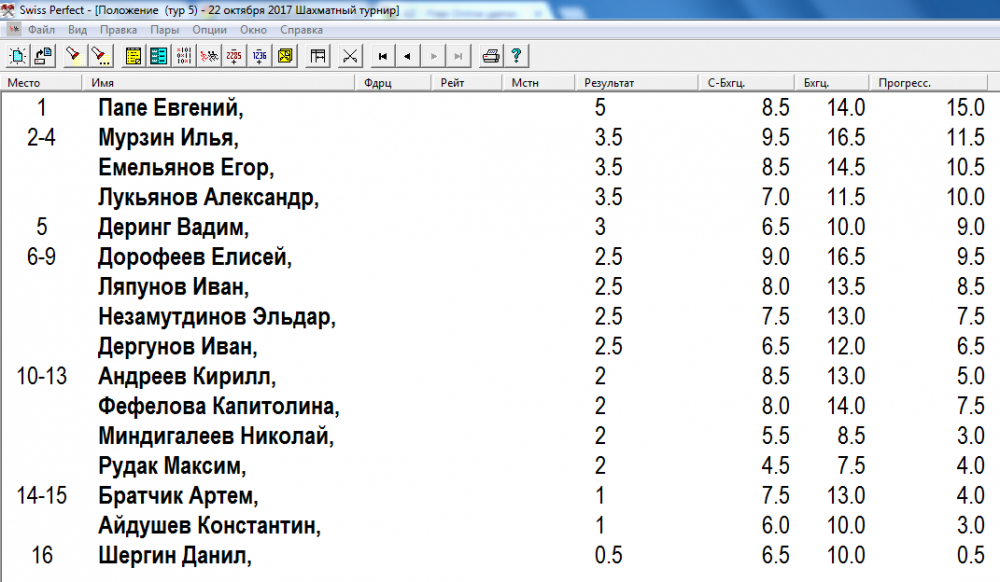This screenshot has height=582, width=1000.
Task: Go to the first round button
Action: (383, 56)
